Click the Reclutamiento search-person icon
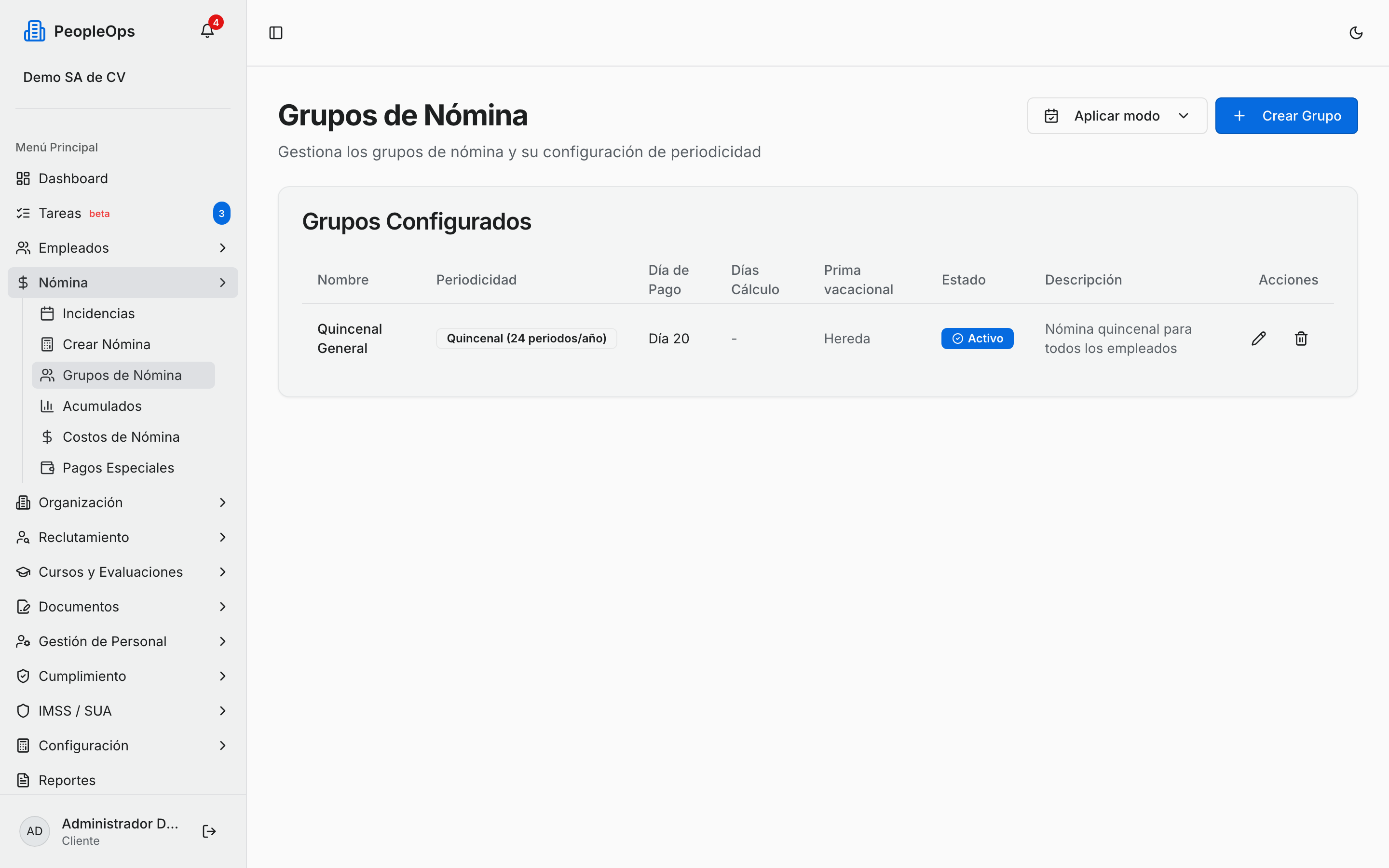 (23, 537)
